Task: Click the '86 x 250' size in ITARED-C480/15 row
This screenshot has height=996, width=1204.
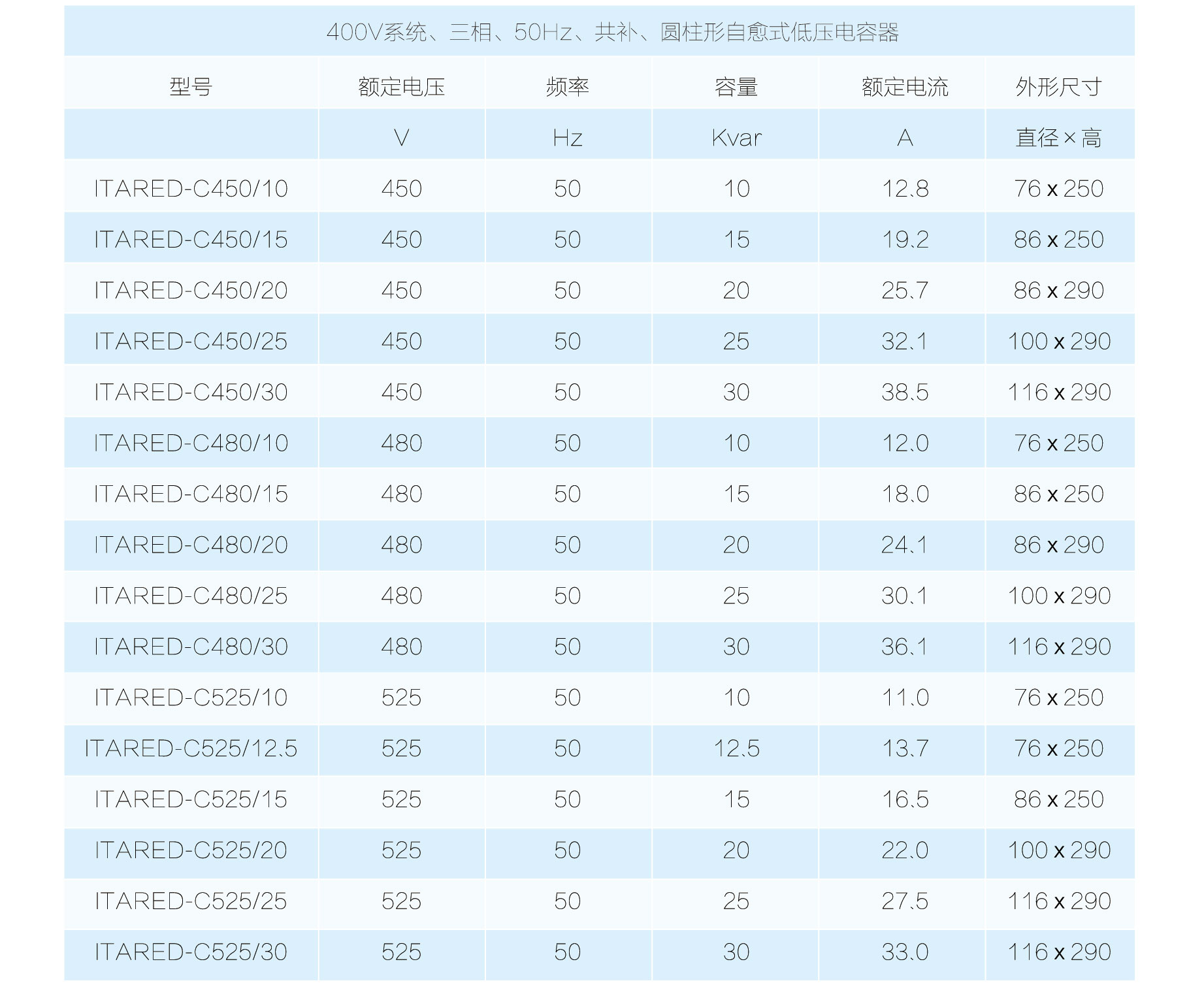Action: (x=1058, y=494)
